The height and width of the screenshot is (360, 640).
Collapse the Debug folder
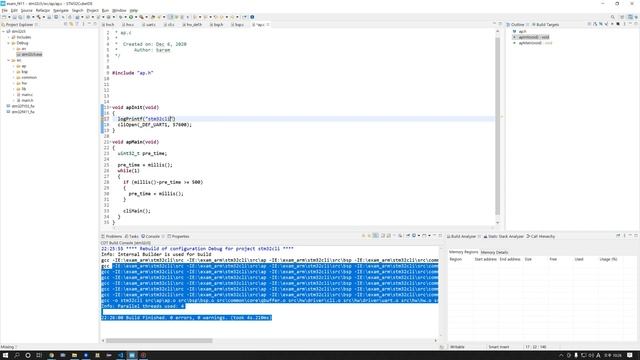point(9,43)
